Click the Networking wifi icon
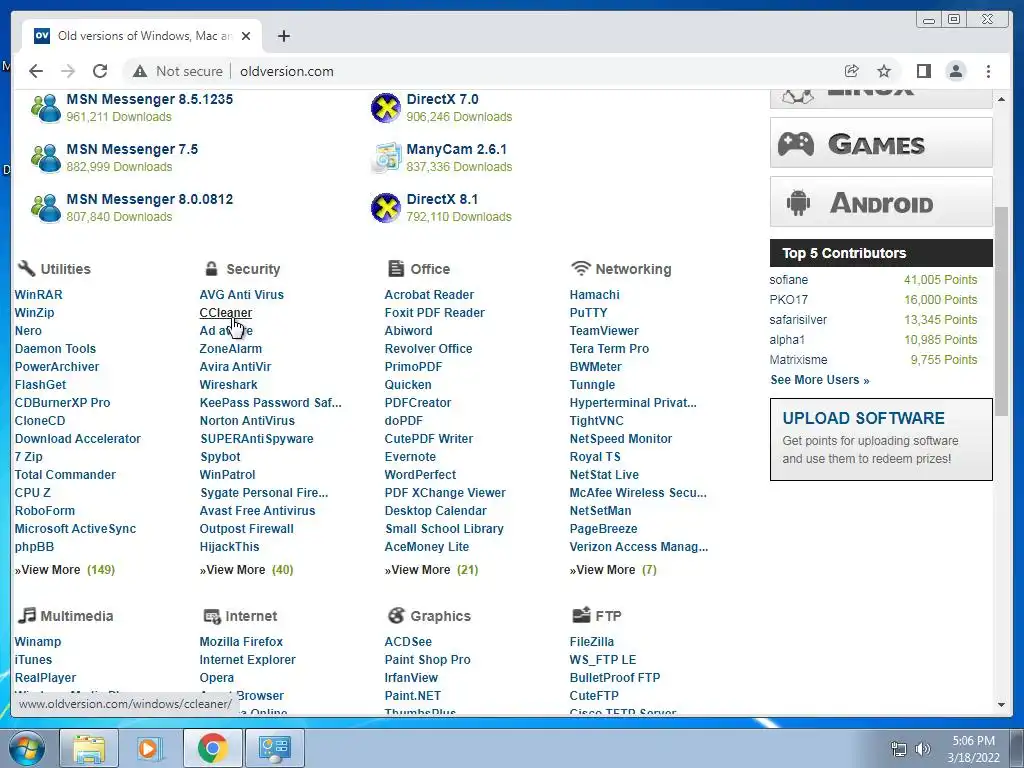Screen dimensions: 1024x768 pyautogui.click(x=581, y=268)
